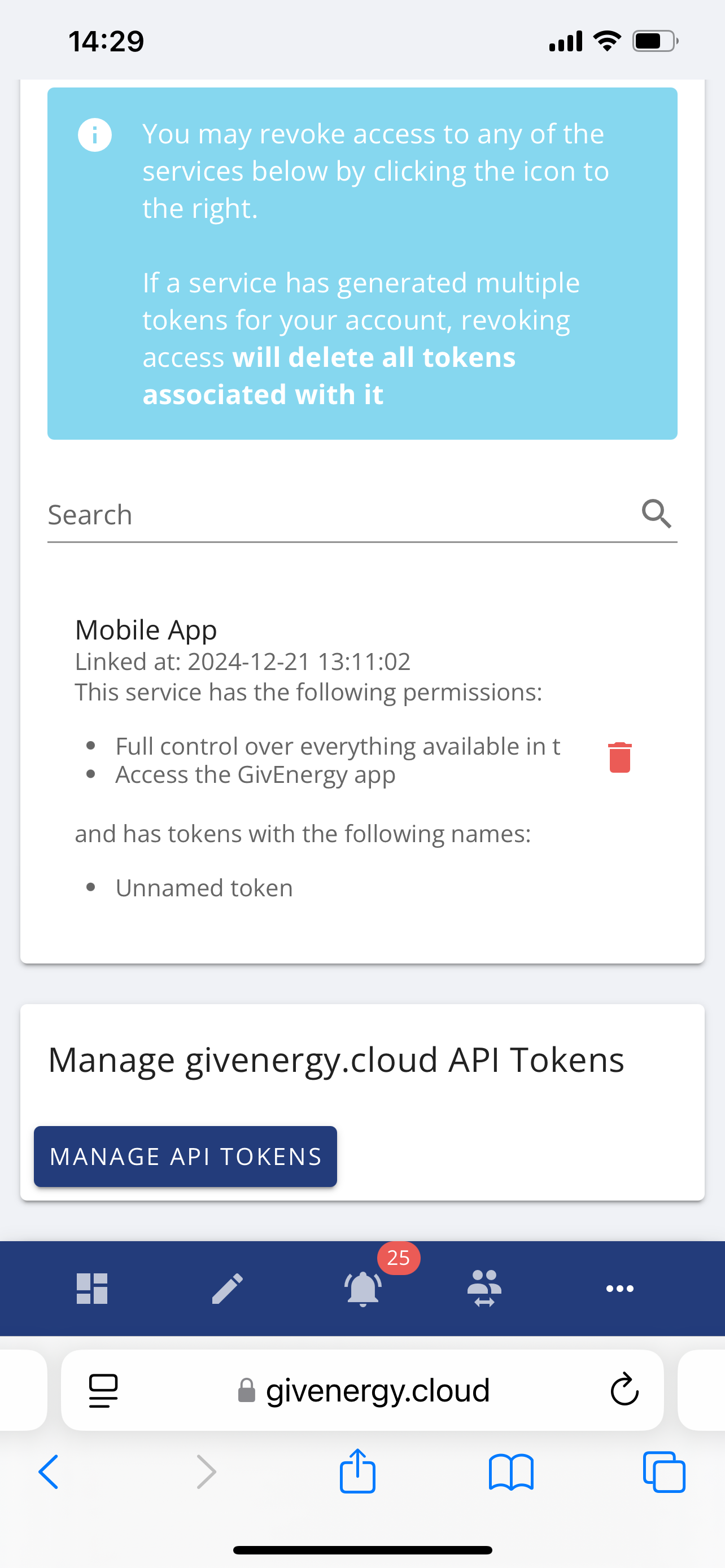Reload the page using refresh icon
The width and height of the screenshot is (725, 1568).
(x=624, y=1389)
